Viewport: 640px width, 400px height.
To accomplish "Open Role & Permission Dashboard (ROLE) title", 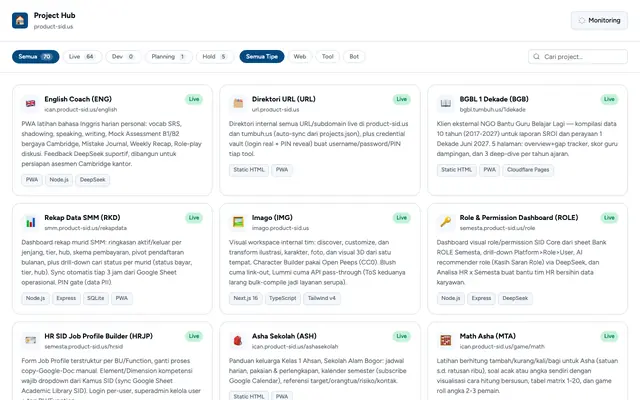I will click(519, 218).
